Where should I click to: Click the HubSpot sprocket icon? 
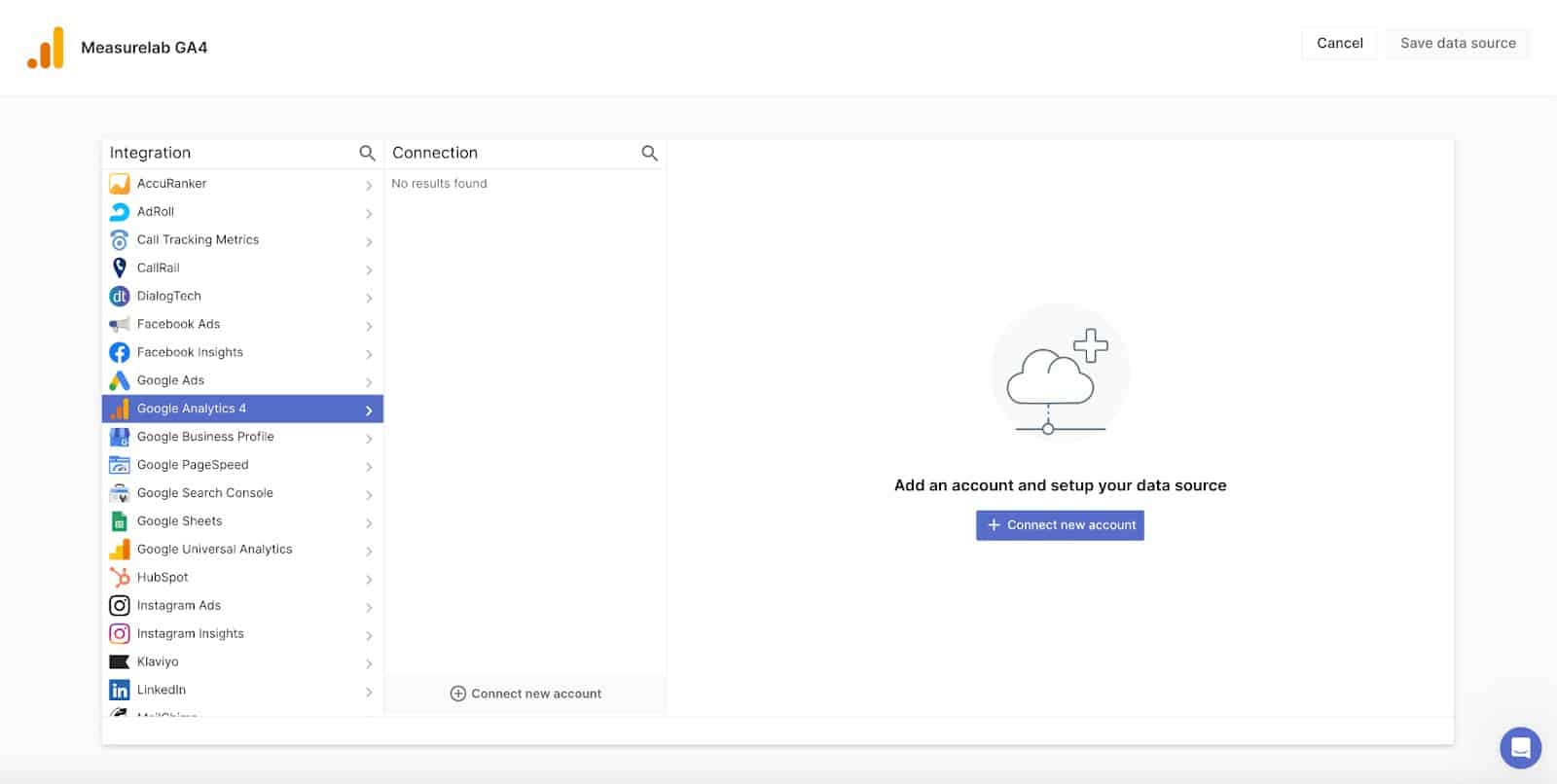tap(120, 578)
